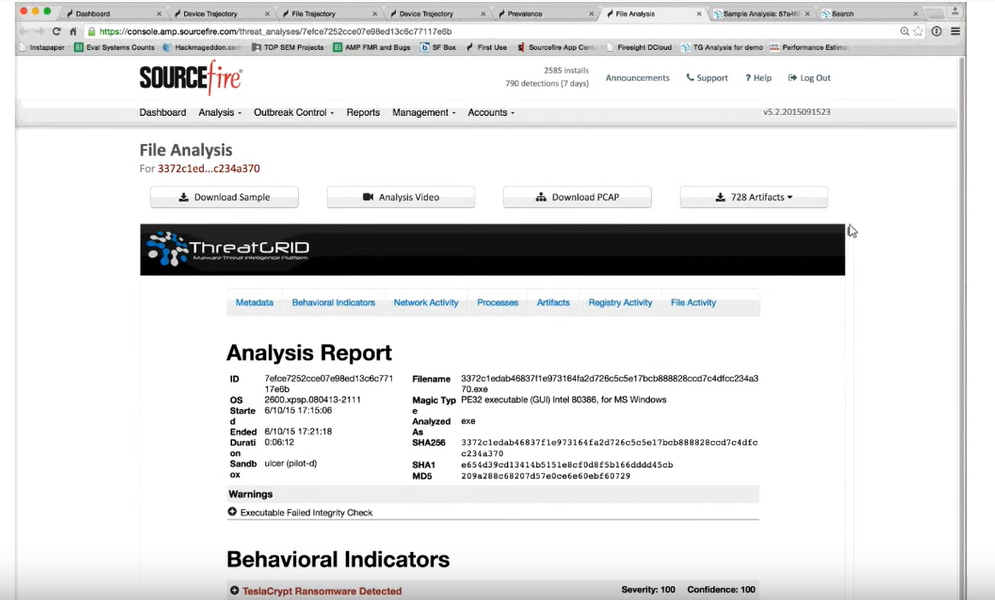This screenshot has height=600, width=995.
Task: Open the 728 Artifacts dropdown
Action: pos(754,197)
